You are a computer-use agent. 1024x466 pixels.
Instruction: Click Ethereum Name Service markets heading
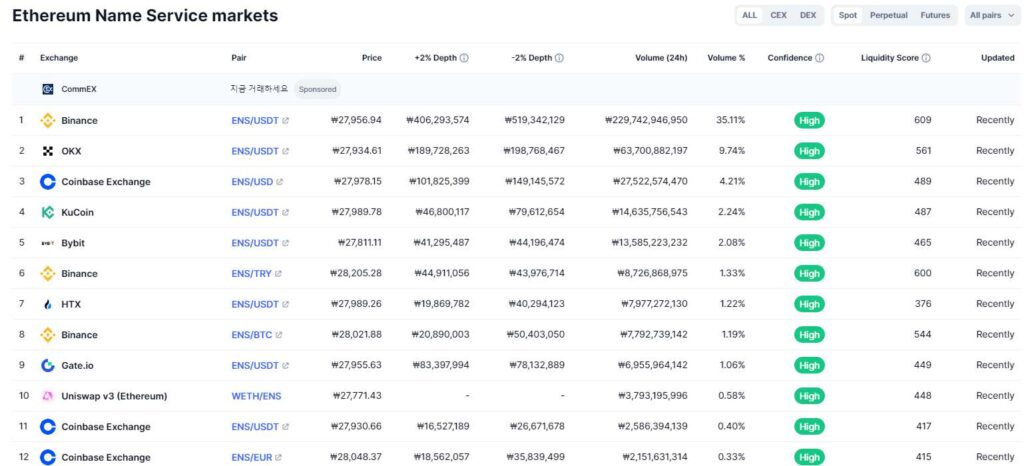point(145,16)
